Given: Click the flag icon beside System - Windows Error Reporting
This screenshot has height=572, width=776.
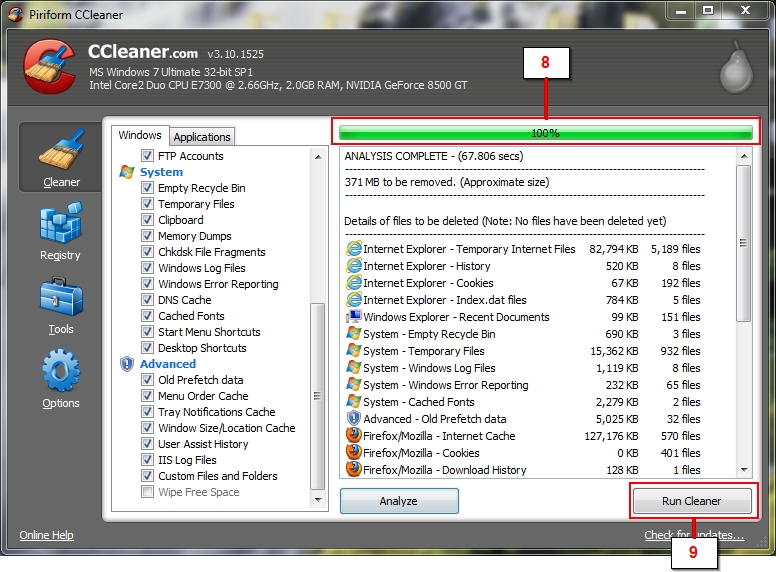Looking at the screenshot, I should 353,384.
